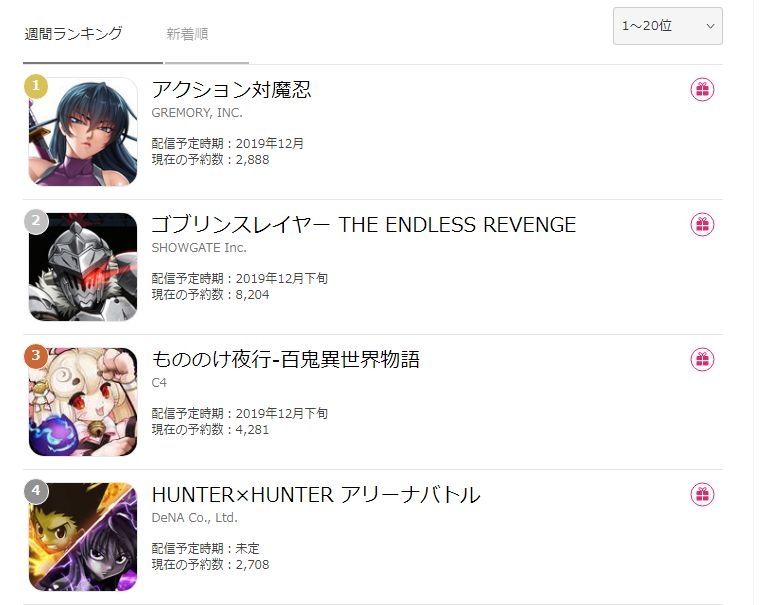Open アクション対魔忍 title link
This screenshot has width=765, height=605.
coord(231,90)
